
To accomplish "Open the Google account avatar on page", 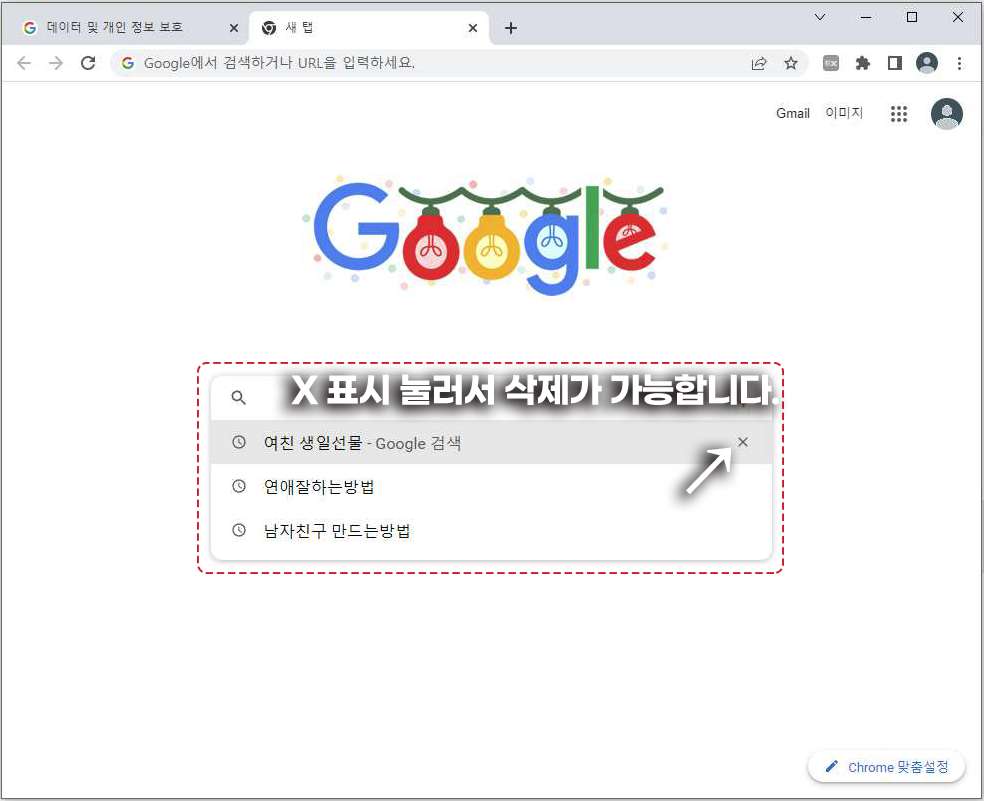I will pyautogui.click(x=946, y=114).
